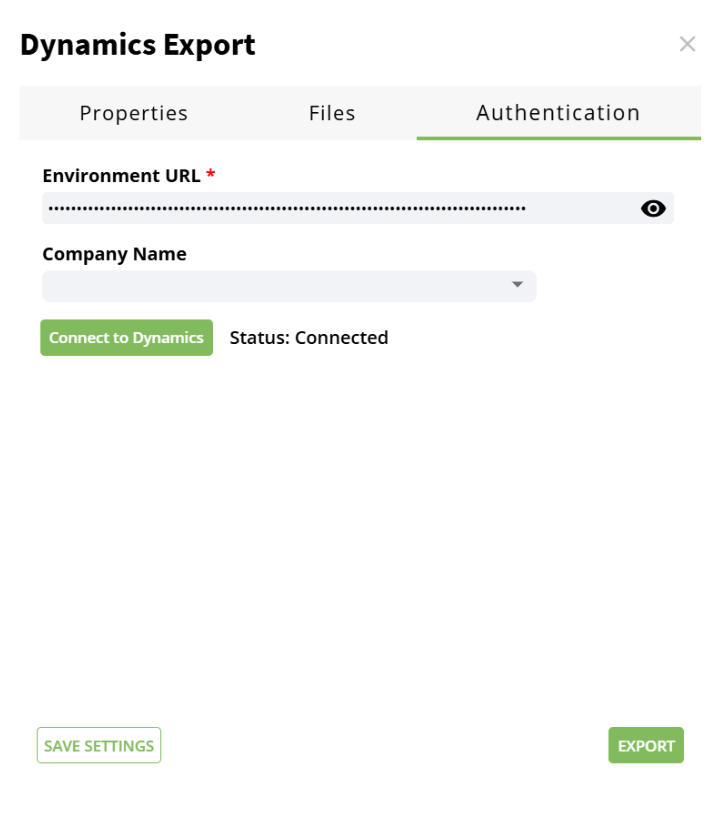Click the green underline beneath Authentication tab
Viewport: 708px width, 819px height.
coord(558,137)
